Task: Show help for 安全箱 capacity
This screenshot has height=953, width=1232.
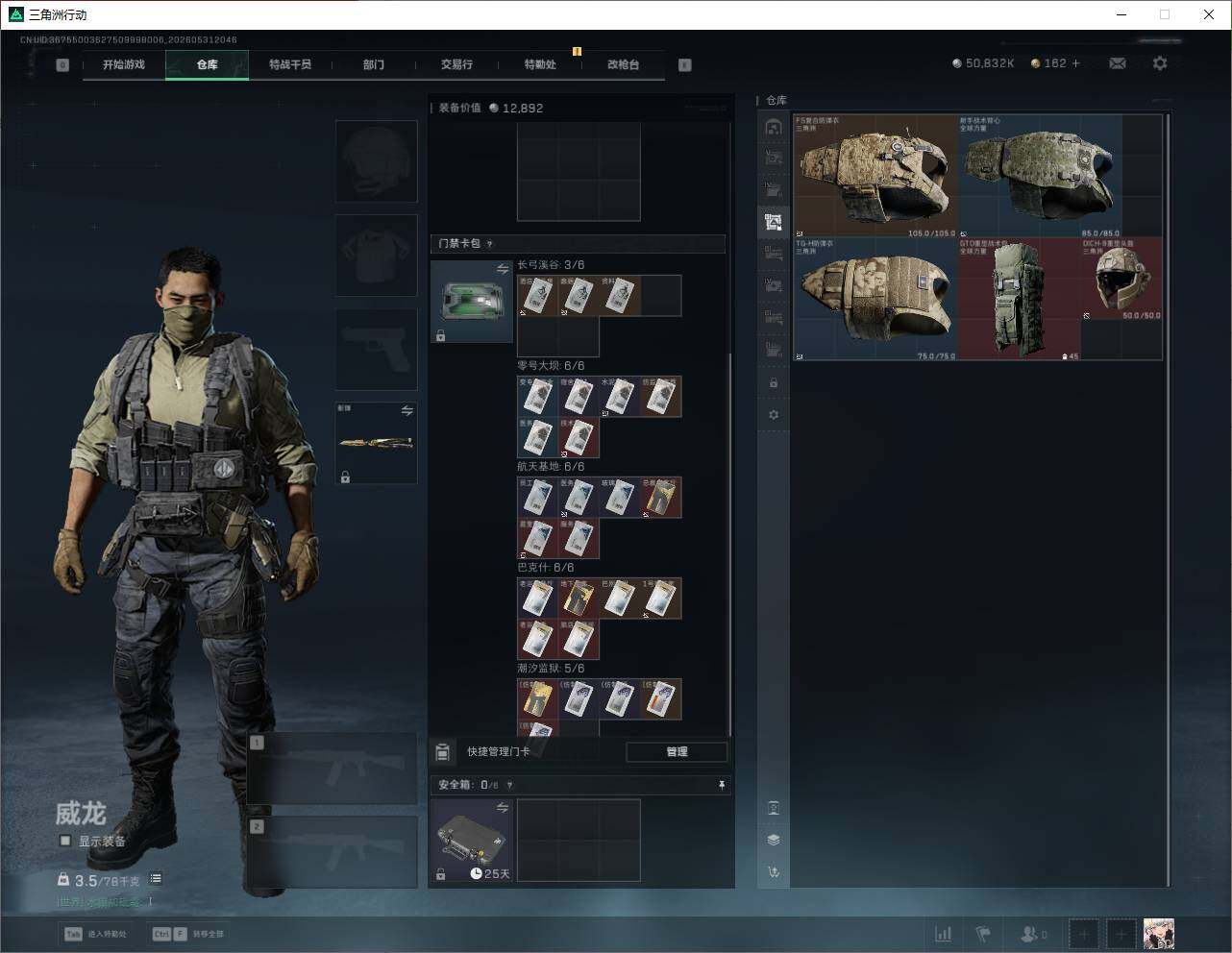Action: 509,785
